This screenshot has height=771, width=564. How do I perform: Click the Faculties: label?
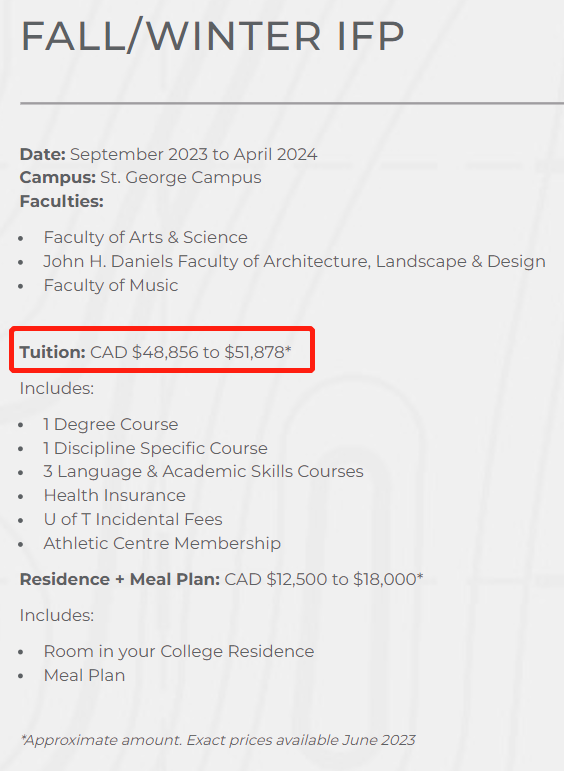(61, 201)
